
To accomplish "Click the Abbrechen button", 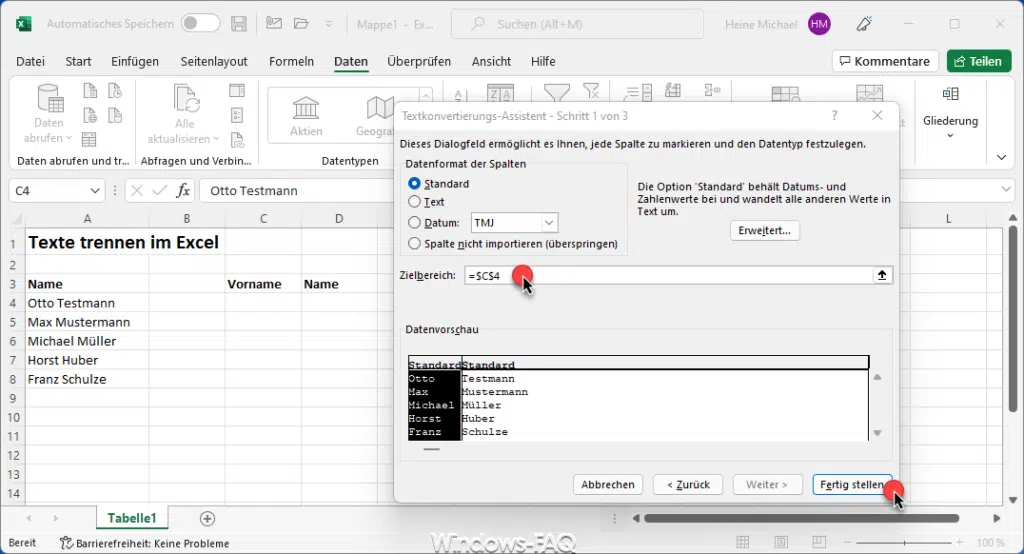I will [607, 485].
